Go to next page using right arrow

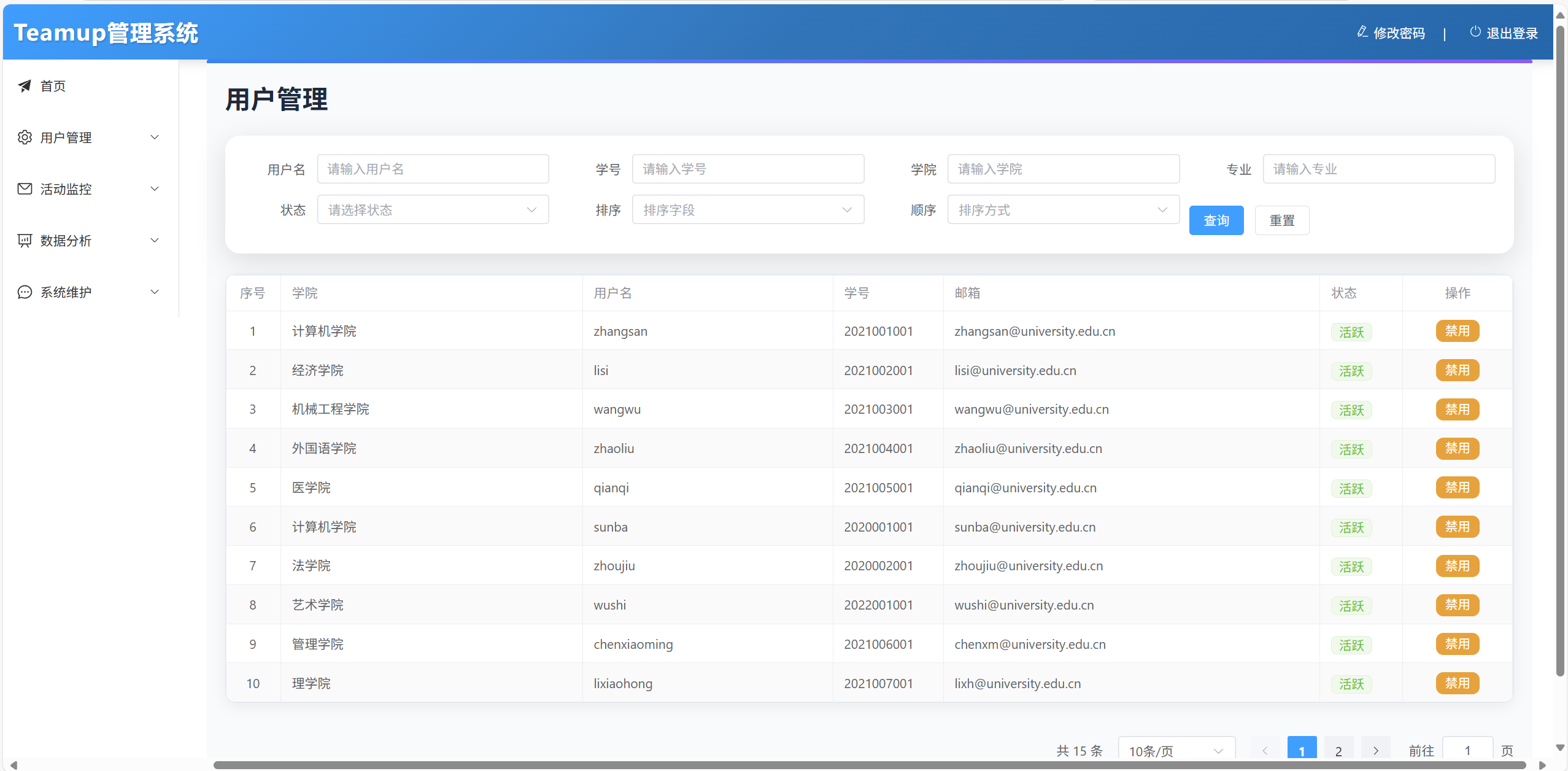(x=1375, y=750)
